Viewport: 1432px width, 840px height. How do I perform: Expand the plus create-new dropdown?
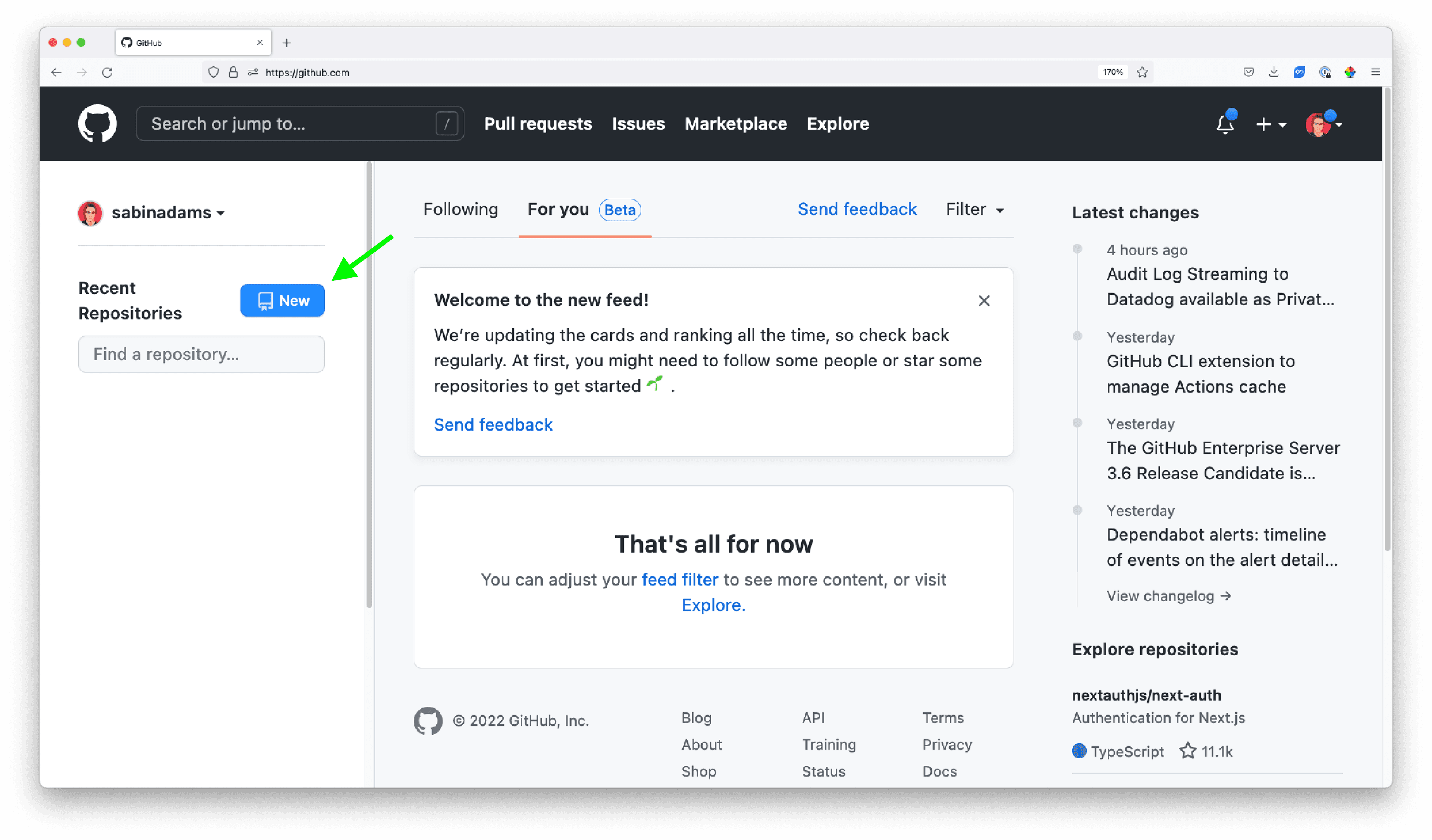(x=1271, y=124)
